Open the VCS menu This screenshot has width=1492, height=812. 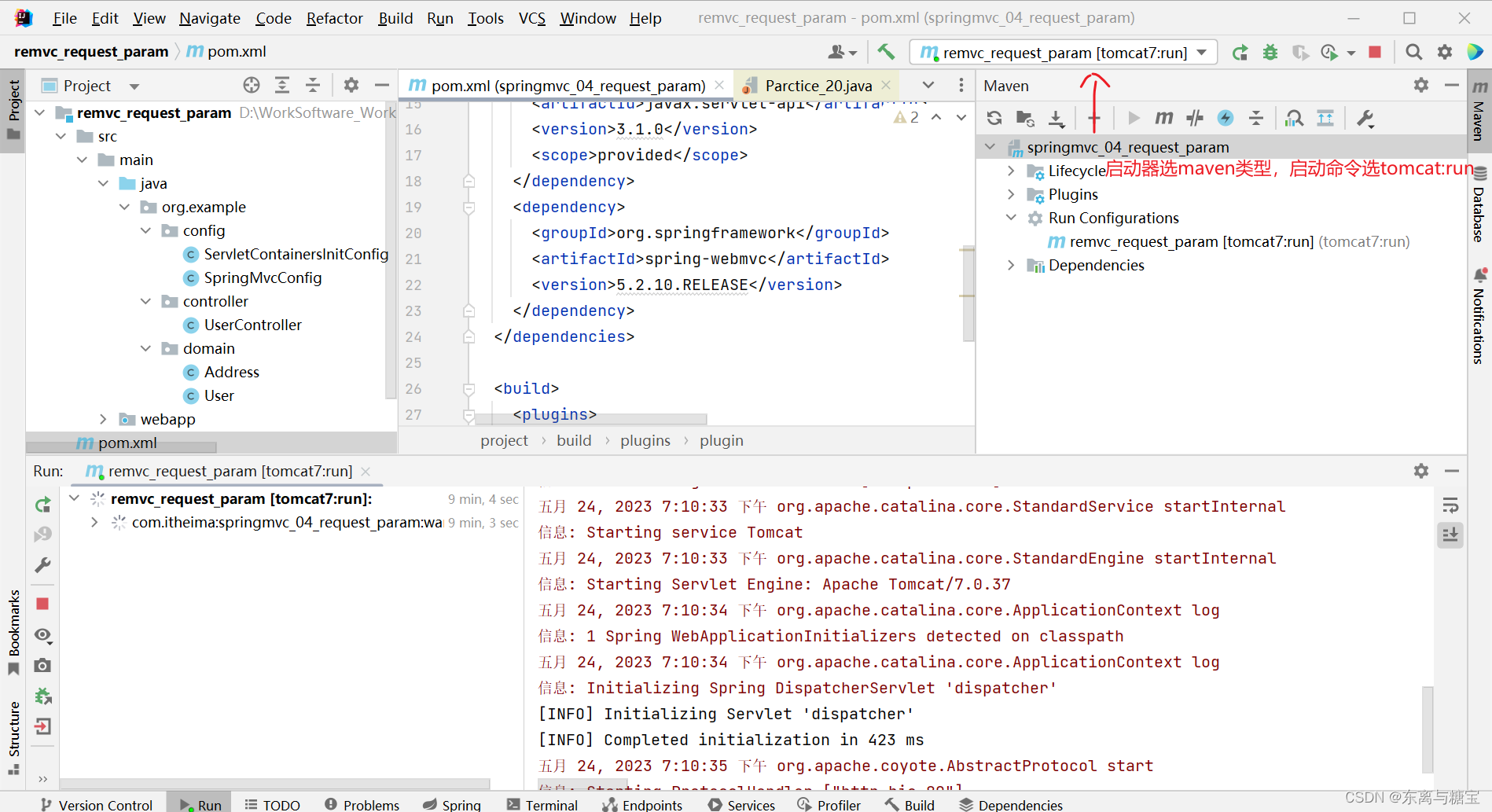532,18
